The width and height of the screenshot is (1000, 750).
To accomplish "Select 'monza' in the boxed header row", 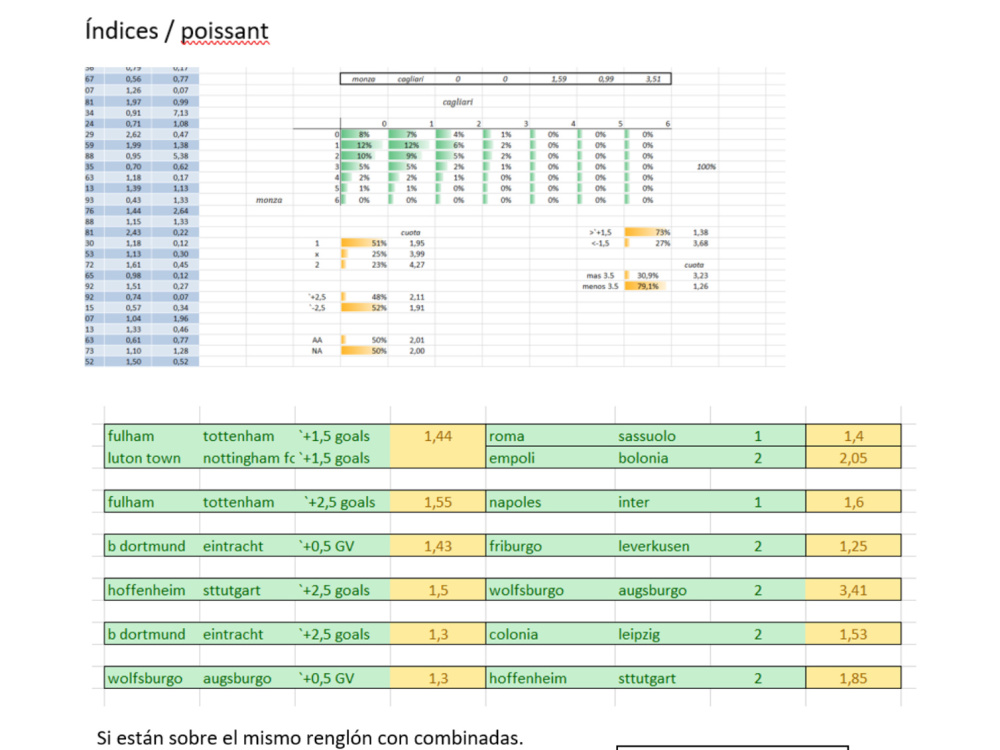I will (x=364, y=79).
